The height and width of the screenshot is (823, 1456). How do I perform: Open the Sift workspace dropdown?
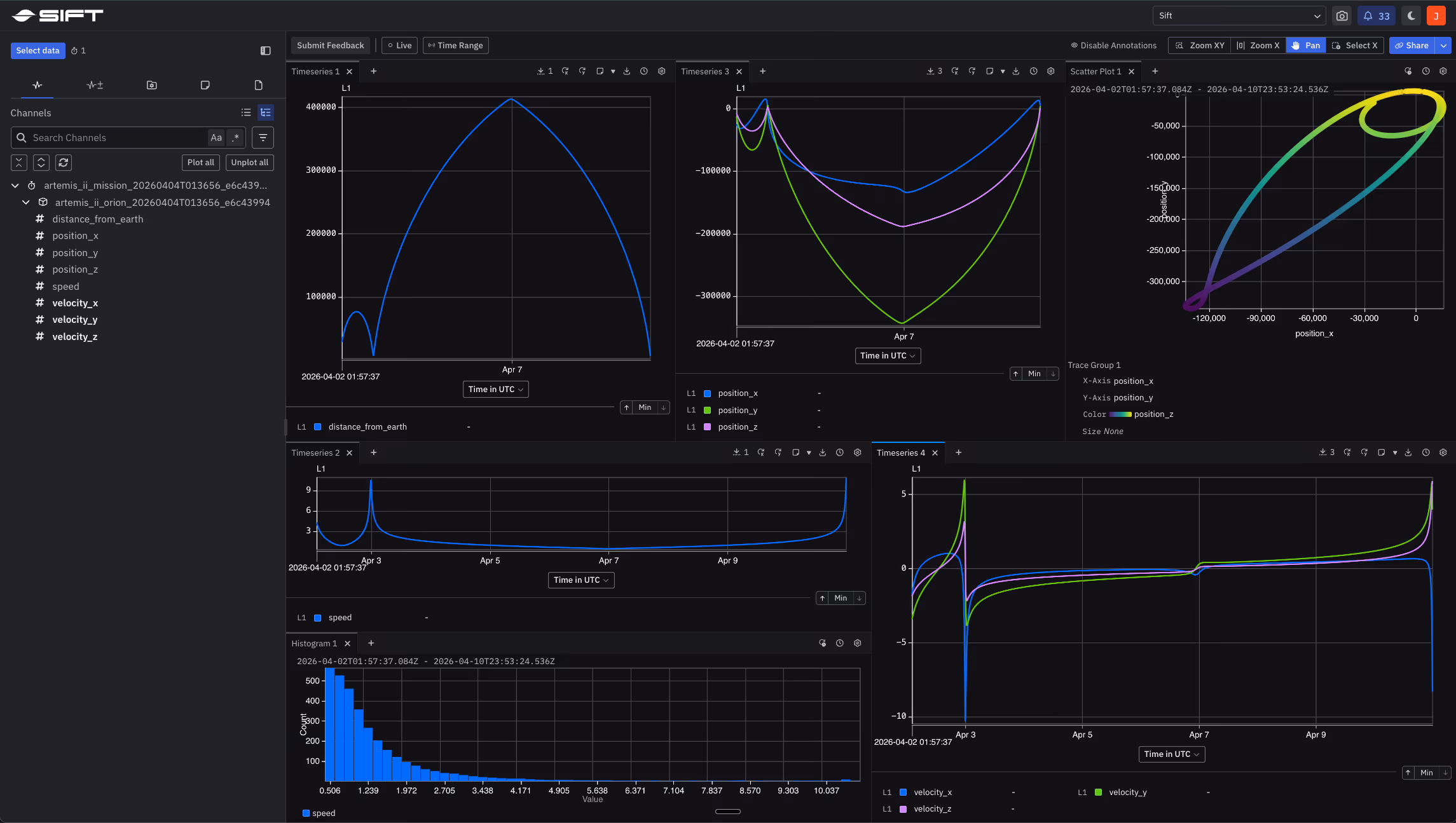pyautogui.click(x=1239, y=16)
